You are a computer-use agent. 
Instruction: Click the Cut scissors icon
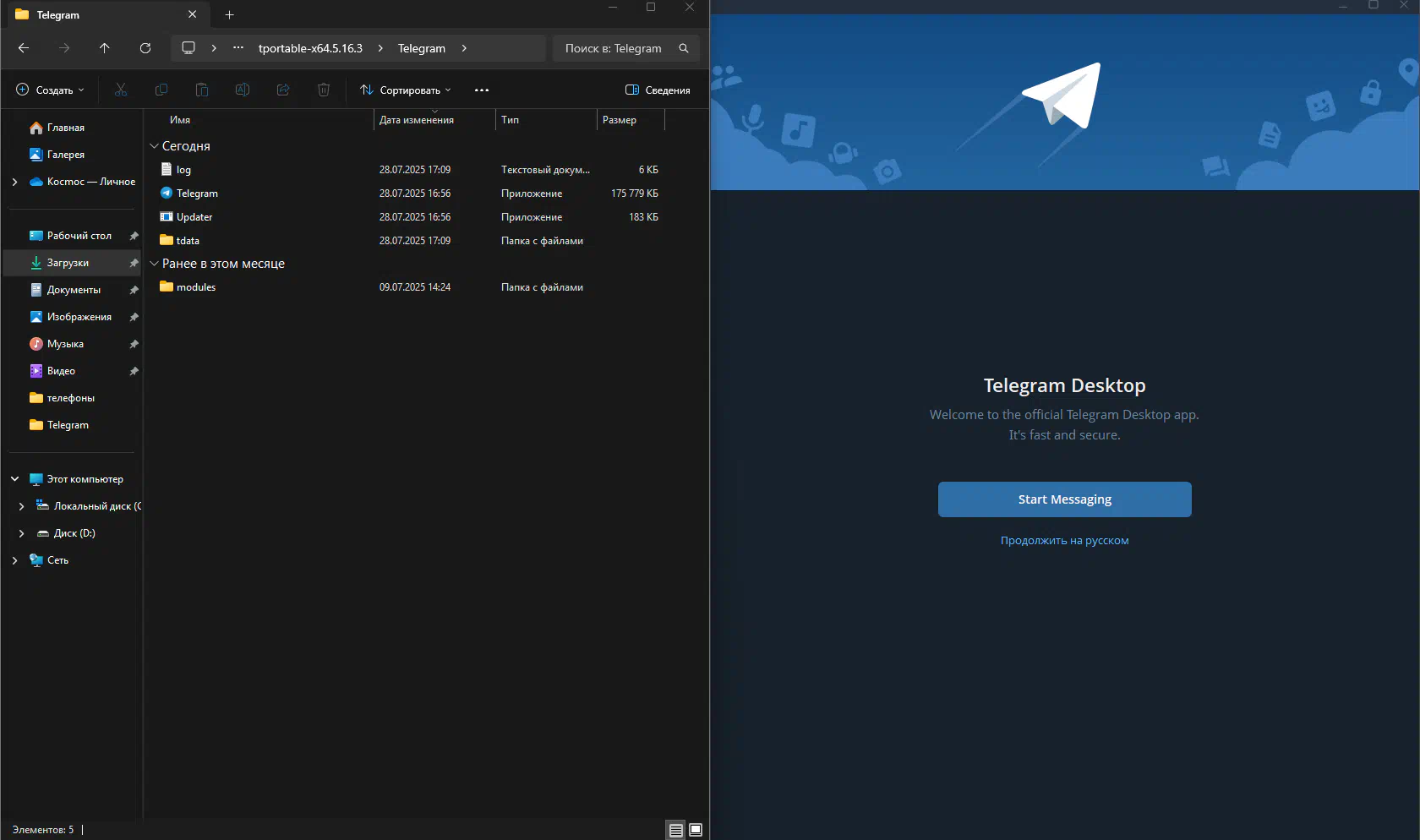pos(121,90)
